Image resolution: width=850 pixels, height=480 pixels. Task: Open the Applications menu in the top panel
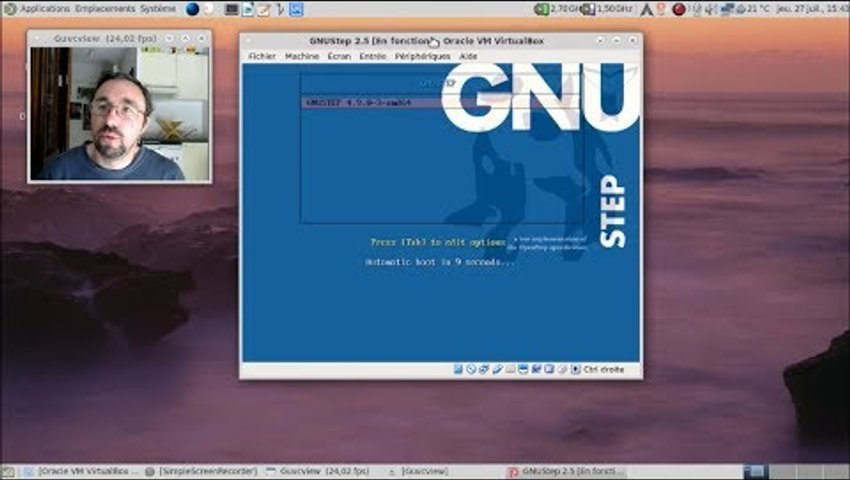(x=45, y=9)
